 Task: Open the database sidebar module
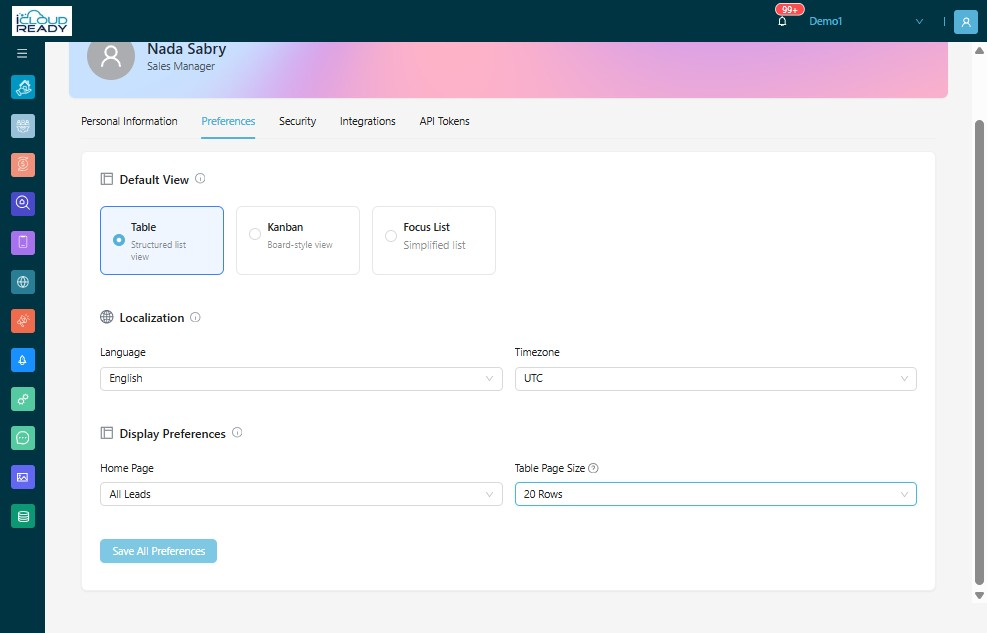23,517
